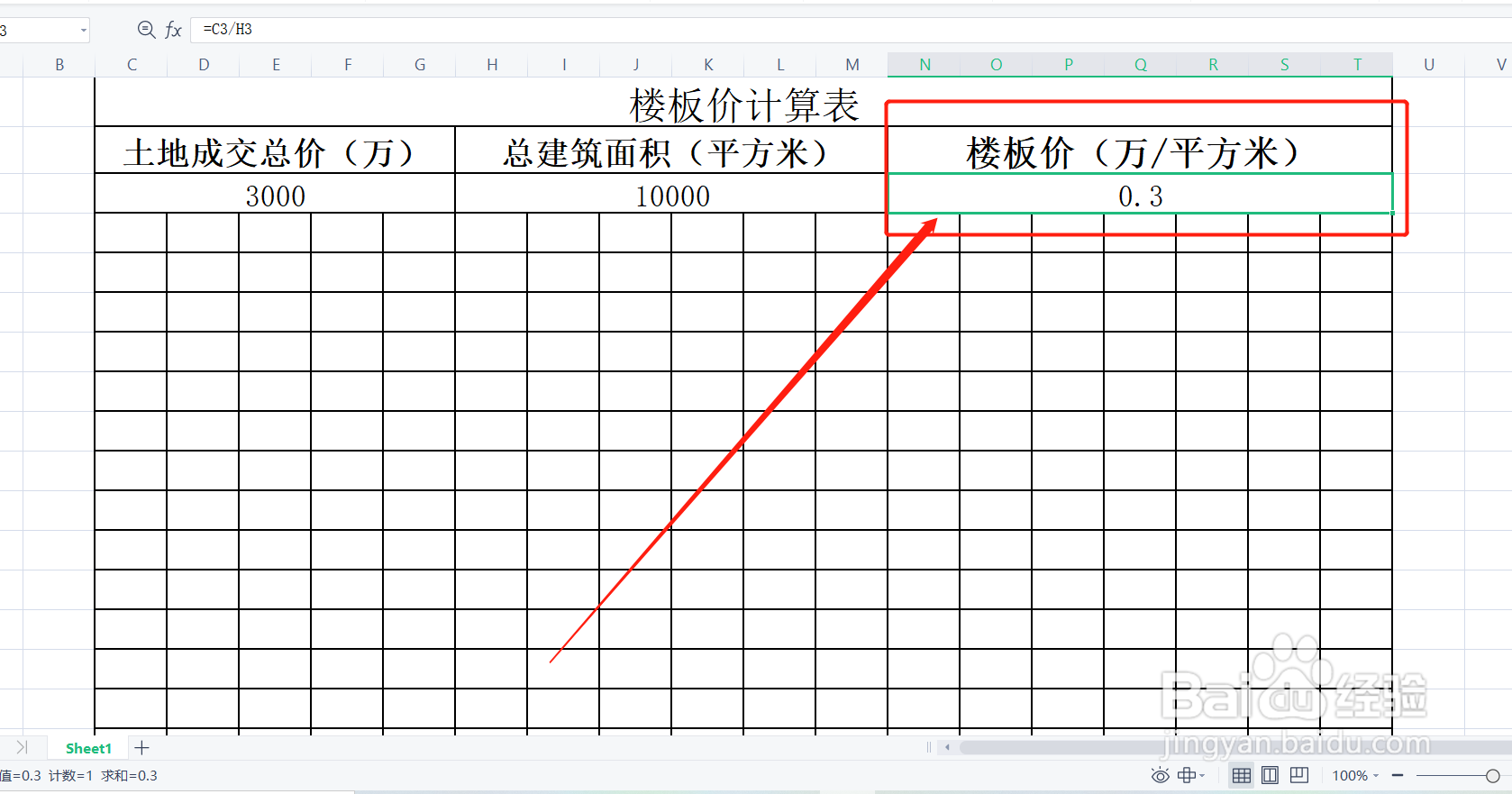Select column F header
Image resolution: width=1512 pixels, height=794 pixels.
348,65
